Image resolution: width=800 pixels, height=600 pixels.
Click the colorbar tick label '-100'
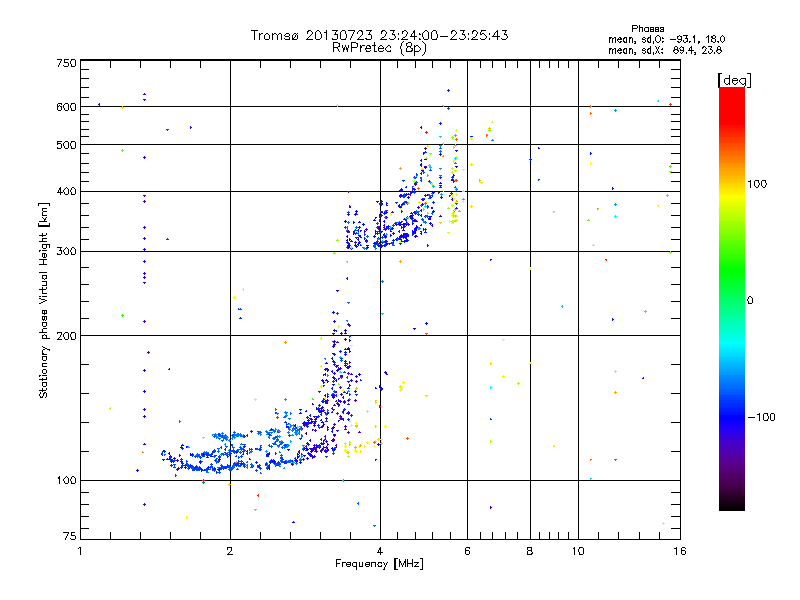tap(762, 417)
